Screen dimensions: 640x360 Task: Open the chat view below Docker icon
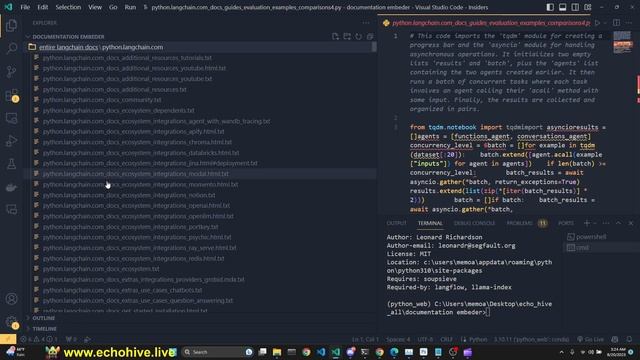pyautogui.click(x=11, y=210)
